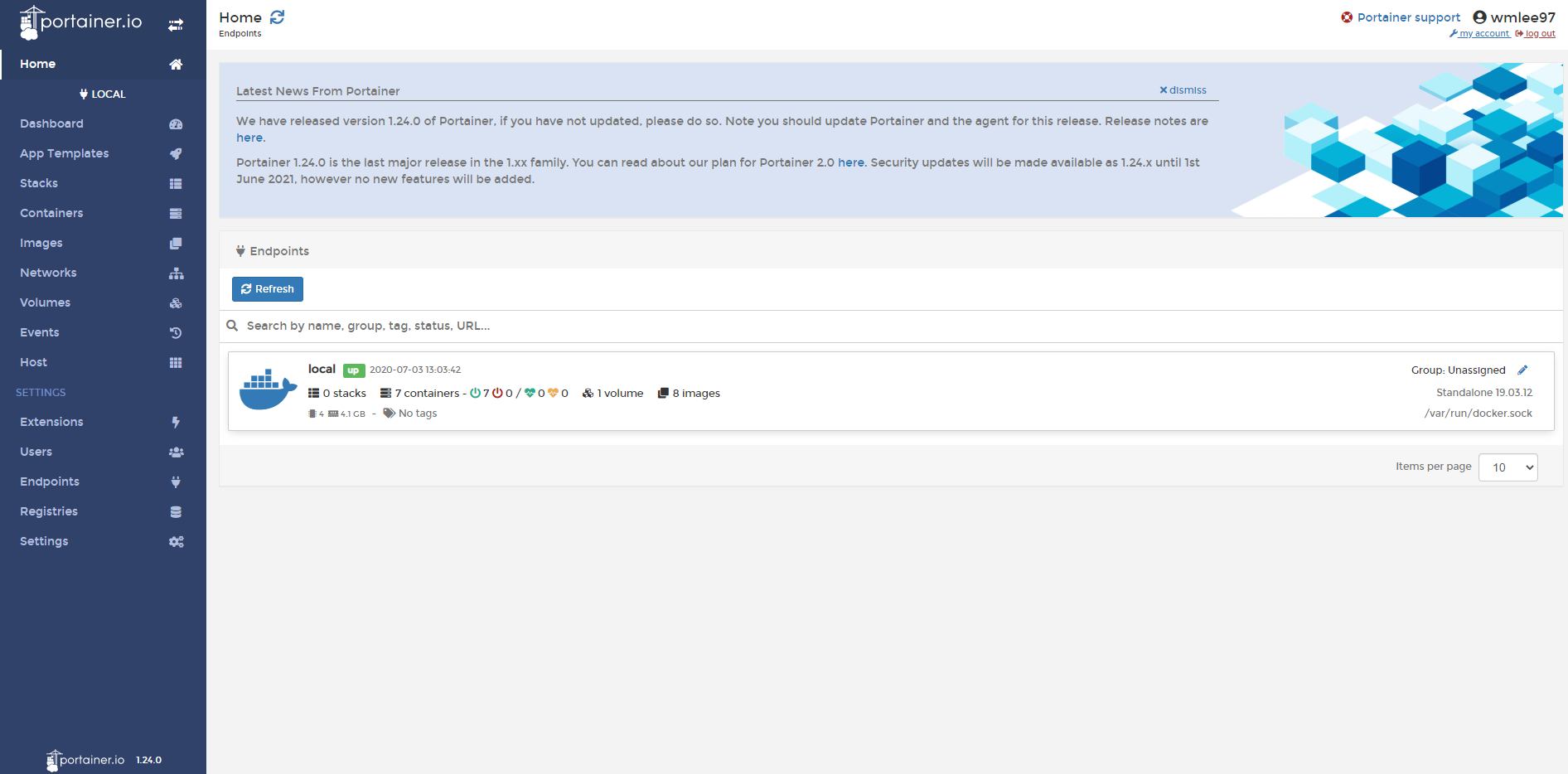
Task: Click the search magnifier icon
Action: click(x=232, y=326)
